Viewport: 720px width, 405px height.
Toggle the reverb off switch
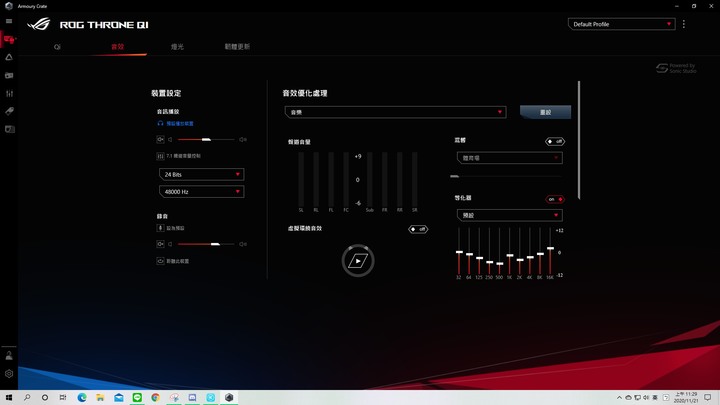pyautogui.click(x=555, y=141)
